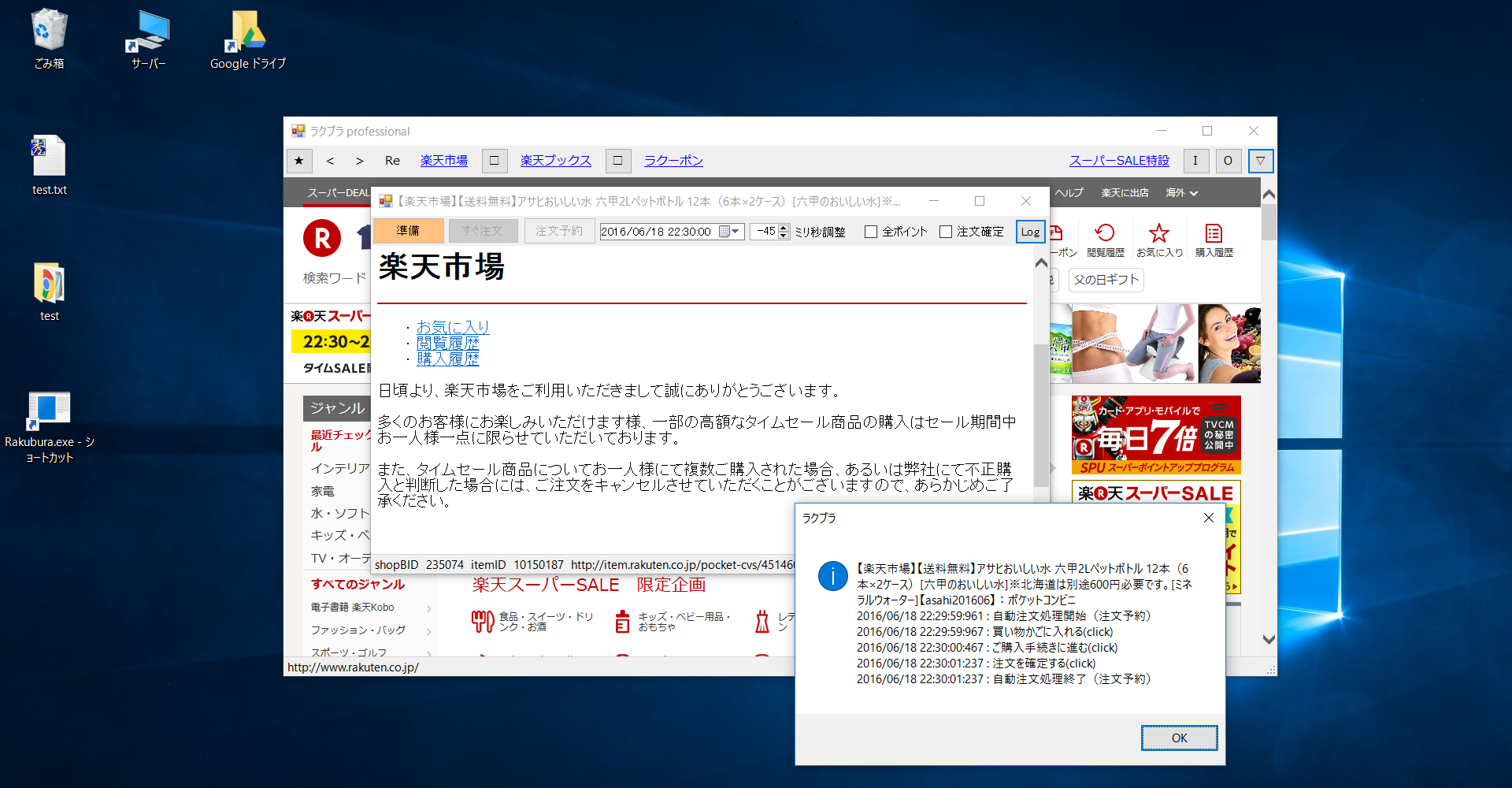Viewport: 1512px width, 788px height.
Task: Click the blue information icon in dialog
Action: pyautogui.click(x=832, y=576)
